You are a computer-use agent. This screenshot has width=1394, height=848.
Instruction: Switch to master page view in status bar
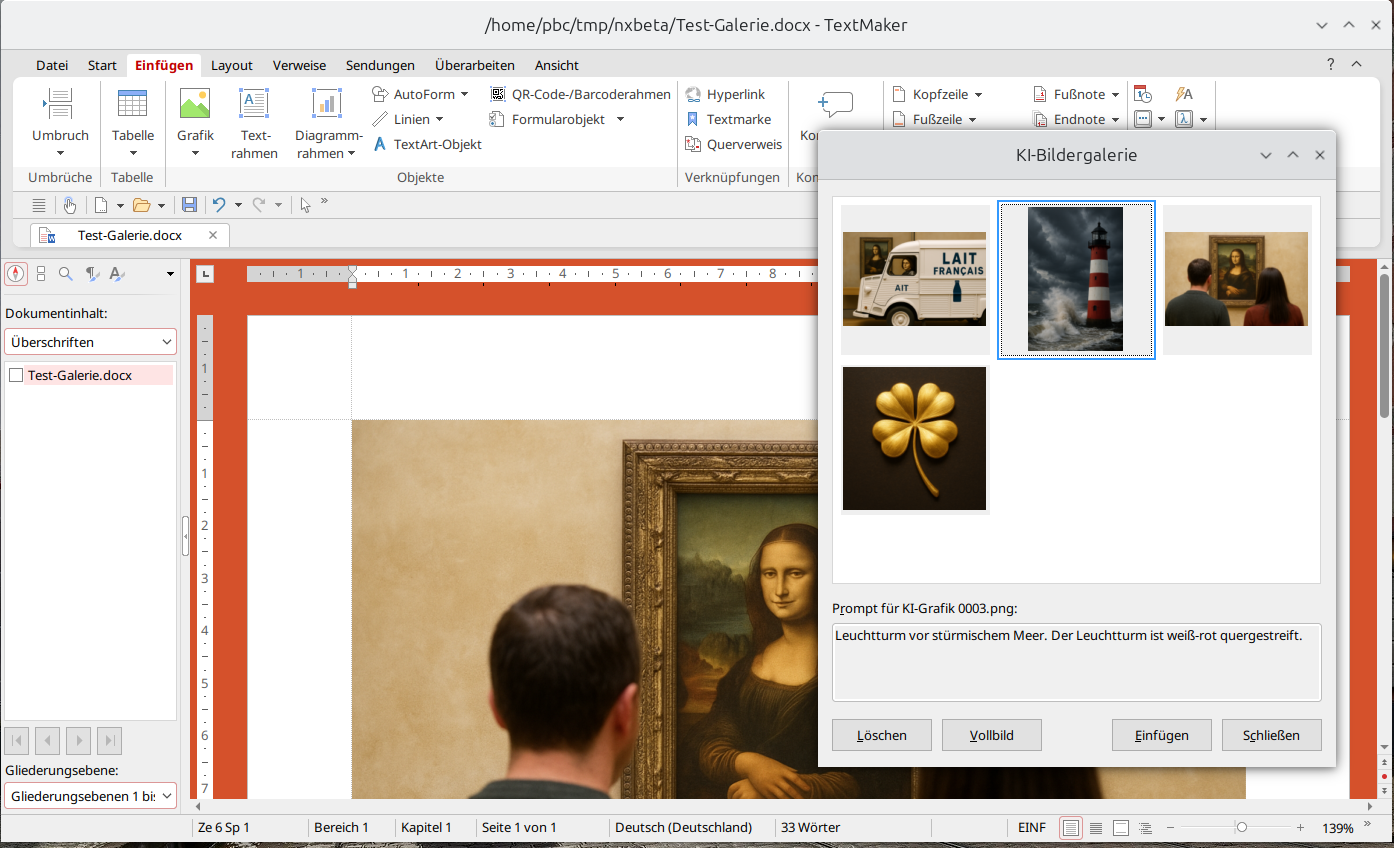point(1121,828)
